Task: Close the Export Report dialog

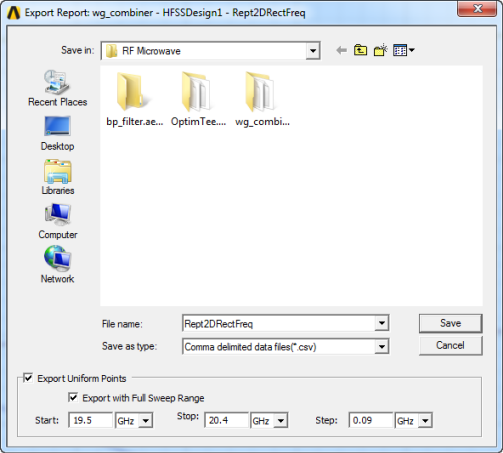Action: pyautogui.click(x=477, y=8)
